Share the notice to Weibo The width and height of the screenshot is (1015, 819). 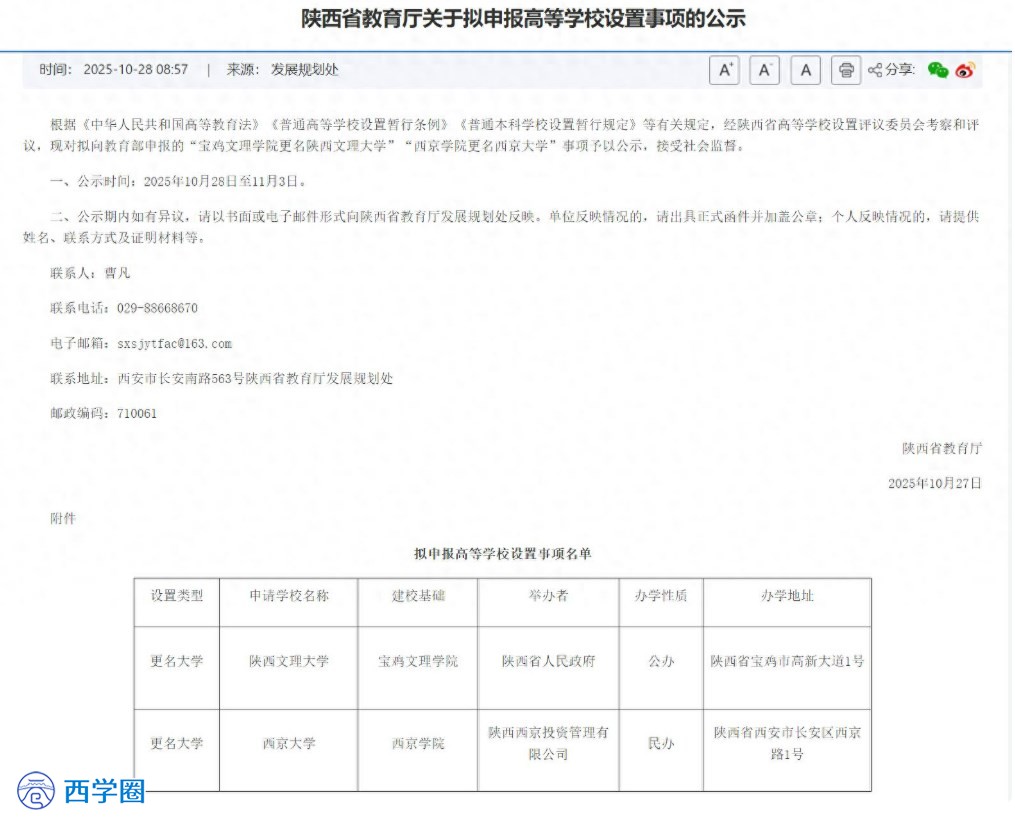click(x=965, y=70)
